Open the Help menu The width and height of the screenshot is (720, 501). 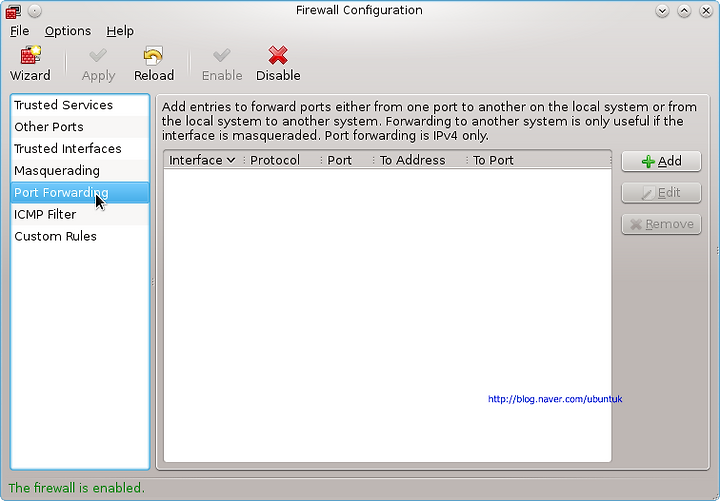120,31
